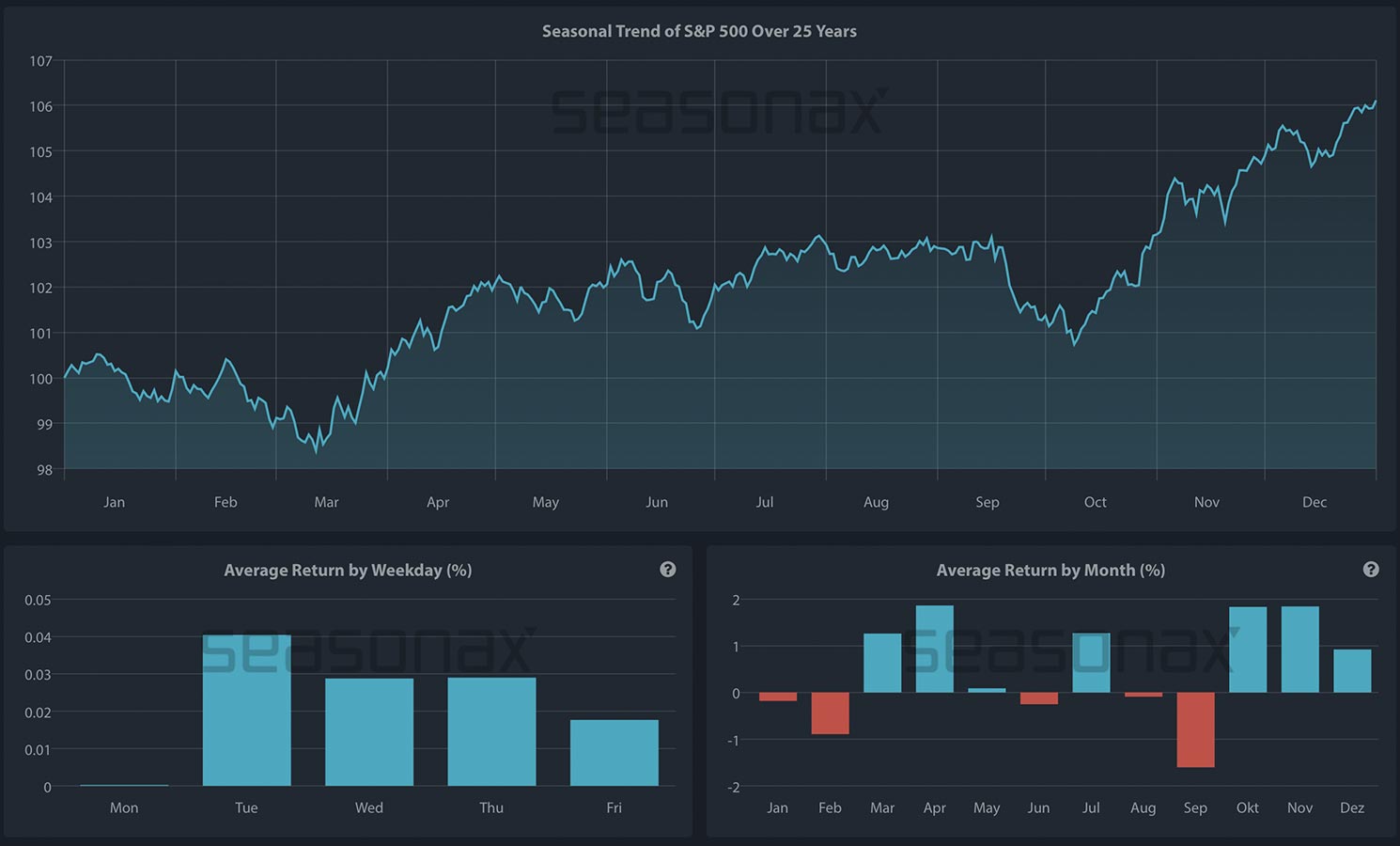1400x846 pixels.
Task: Click the 'Okt' label in monthly return chart
Action: (x=1248, y=807)
